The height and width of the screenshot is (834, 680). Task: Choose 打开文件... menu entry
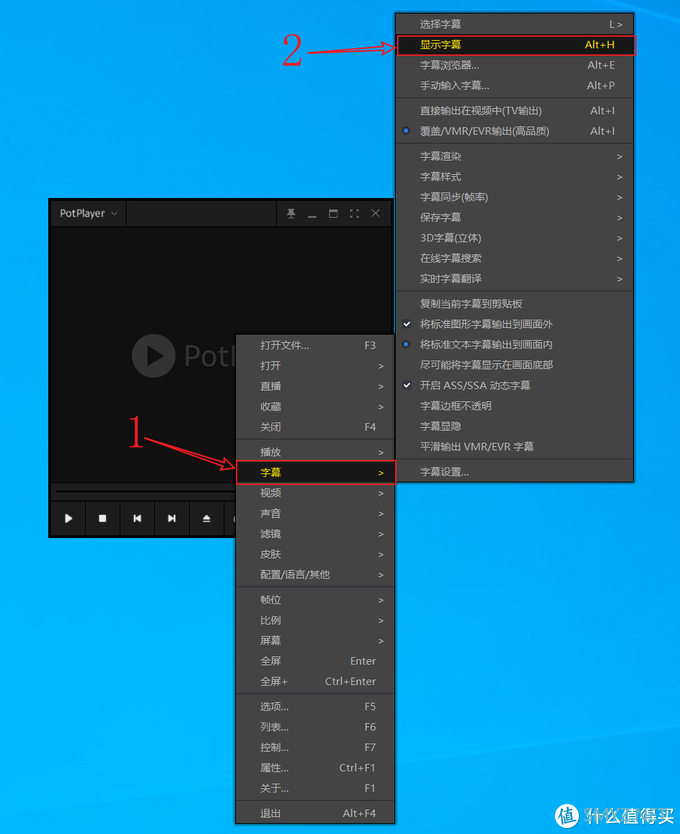coord(315,346)
